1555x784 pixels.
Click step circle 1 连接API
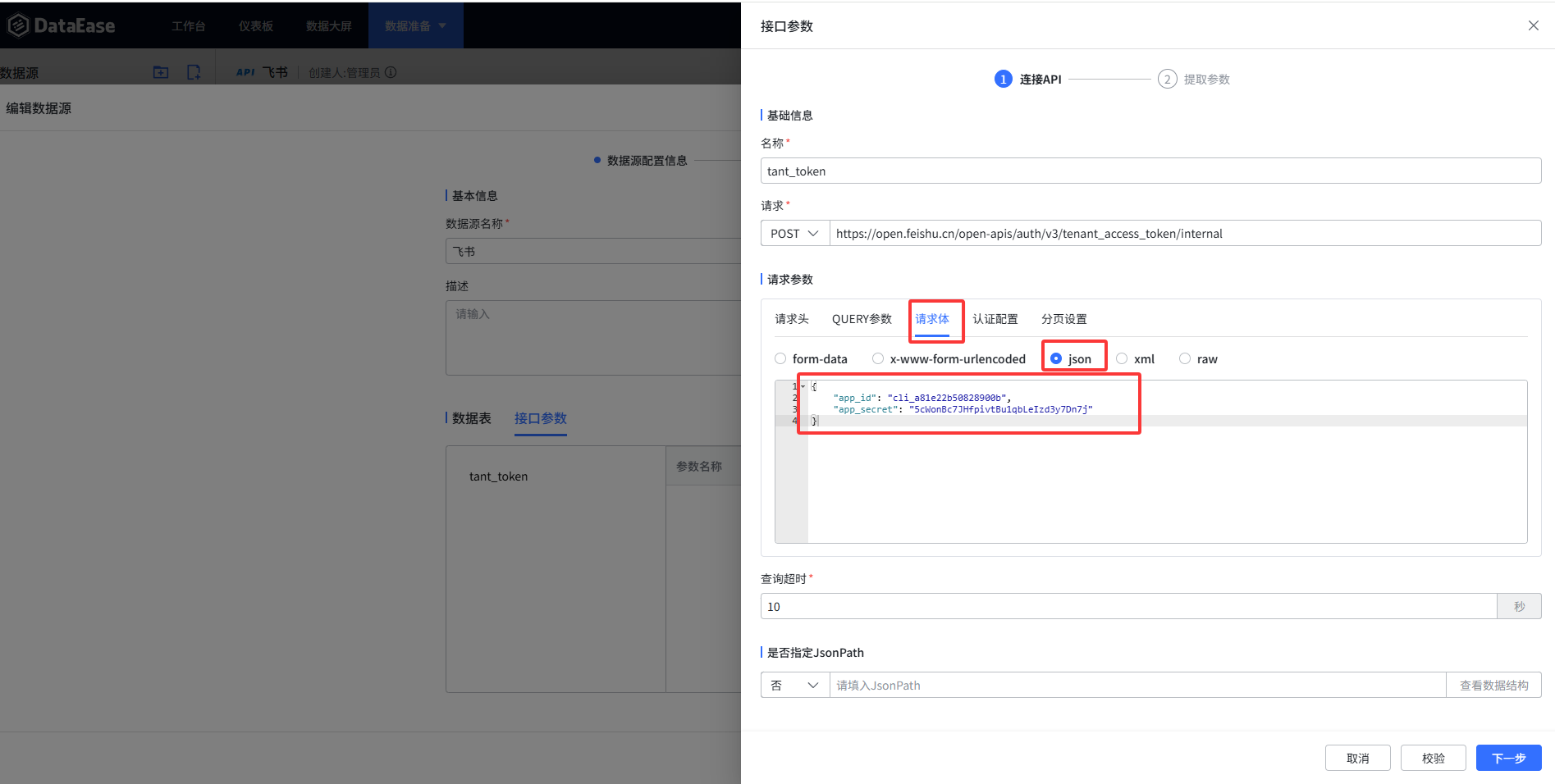click(1003, 79)
